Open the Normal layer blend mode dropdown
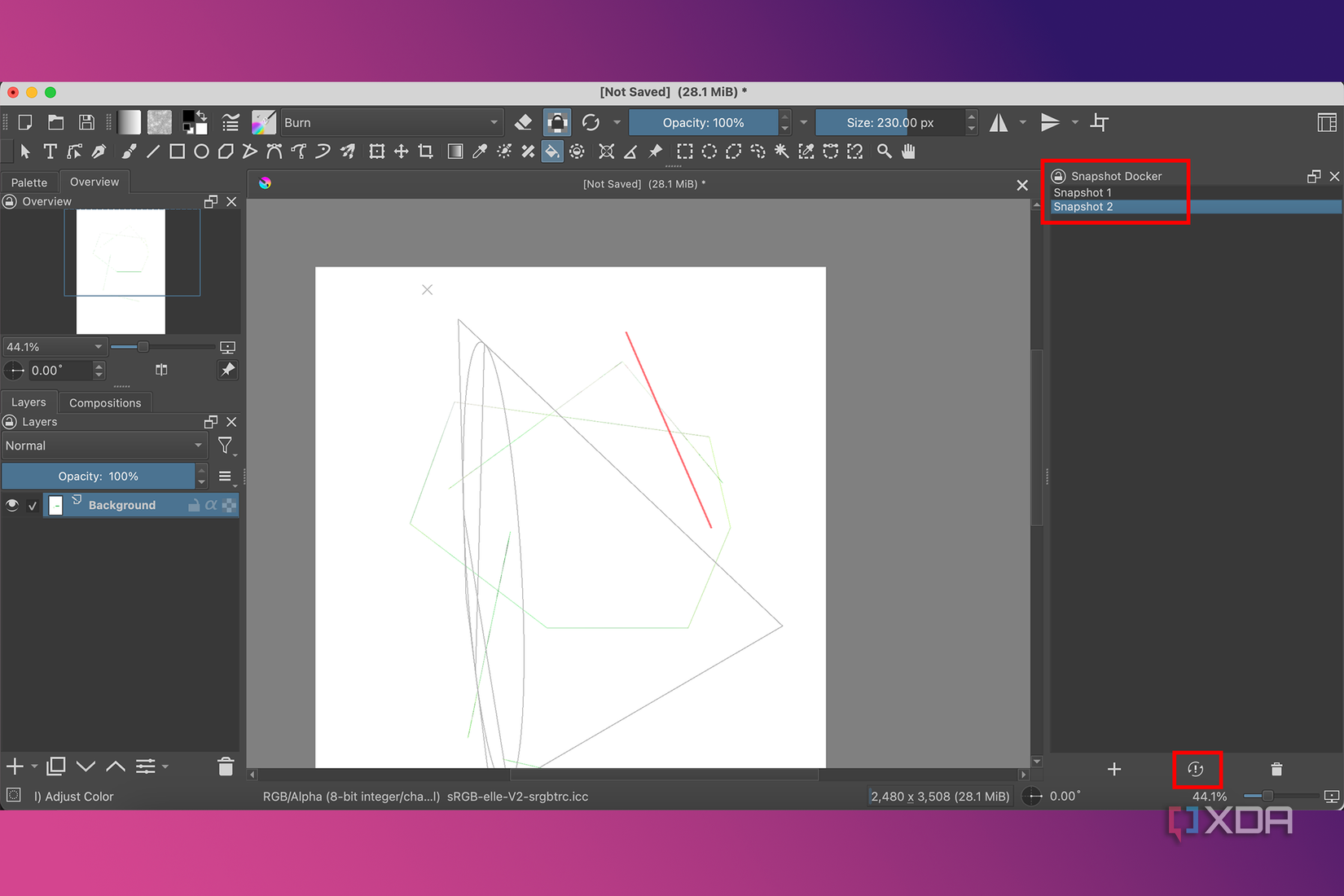This screenshot has height=896, width=1344. pyautogui.click(x=103, y=446)
